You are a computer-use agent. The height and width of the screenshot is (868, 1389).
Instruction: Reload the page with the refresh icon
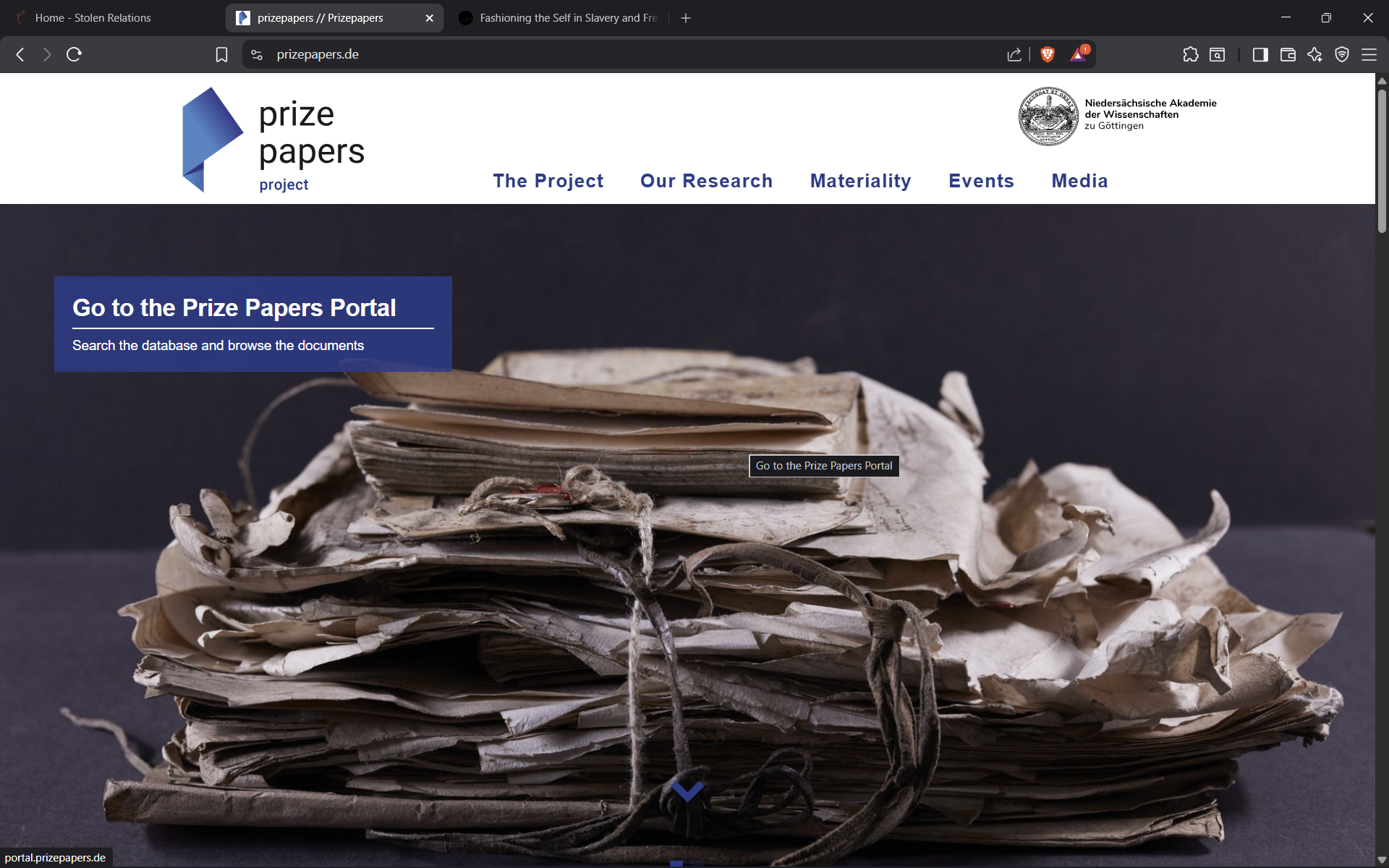(74, 54)
